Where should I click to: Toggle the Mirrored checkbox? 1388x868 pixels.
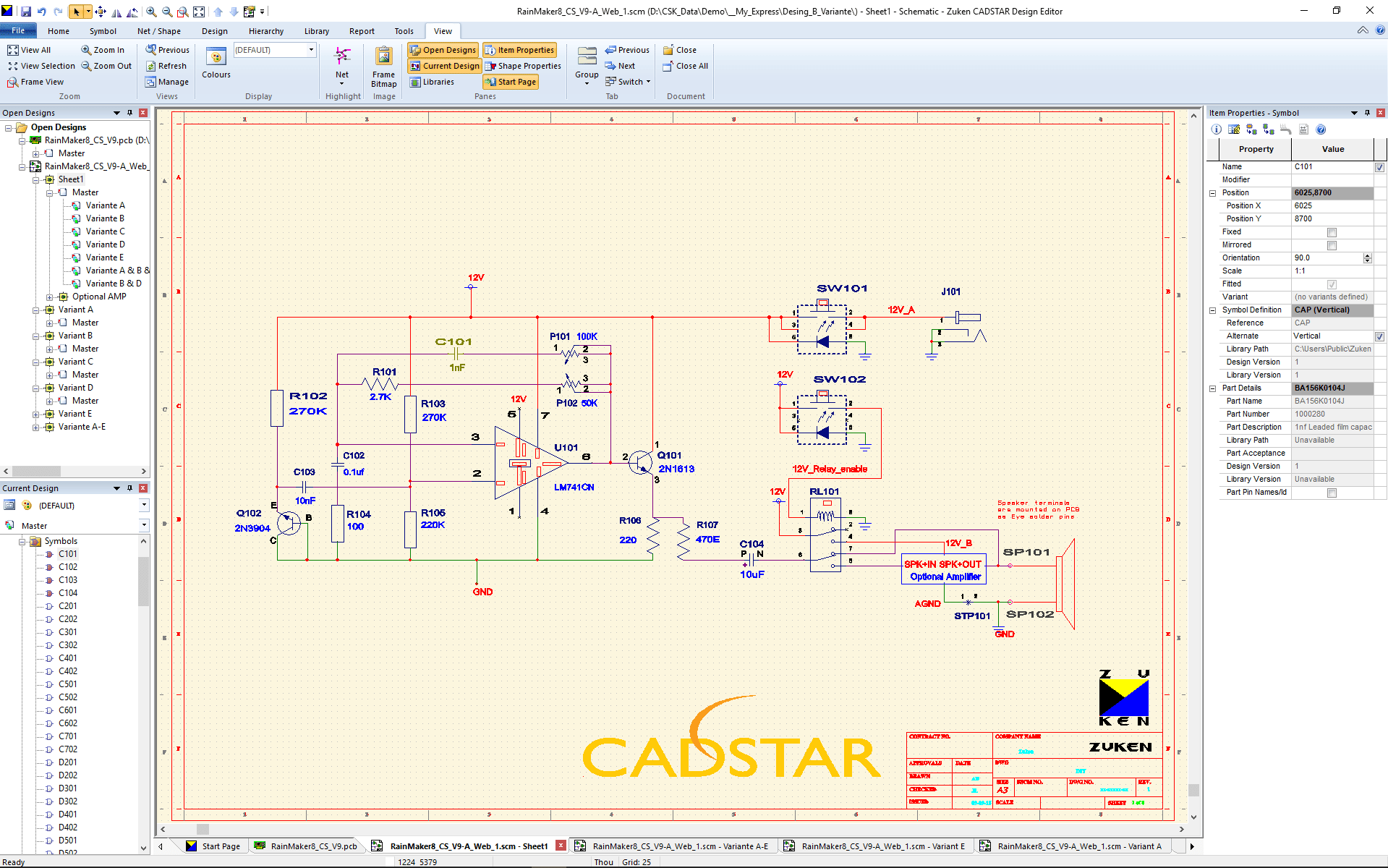(1332, 245)
